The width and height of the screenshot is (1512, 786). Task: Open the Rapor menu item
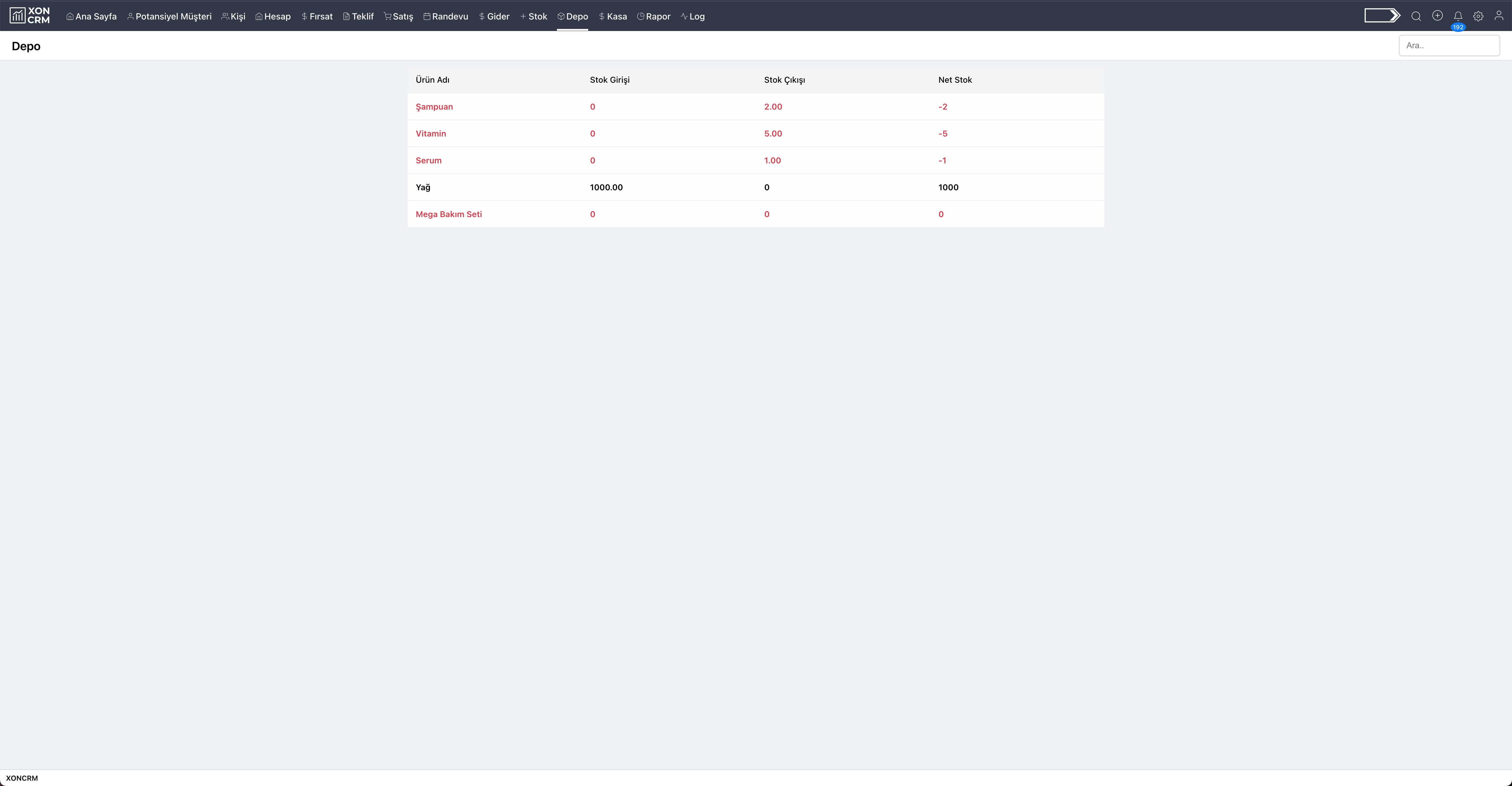[x=654, y=16]
